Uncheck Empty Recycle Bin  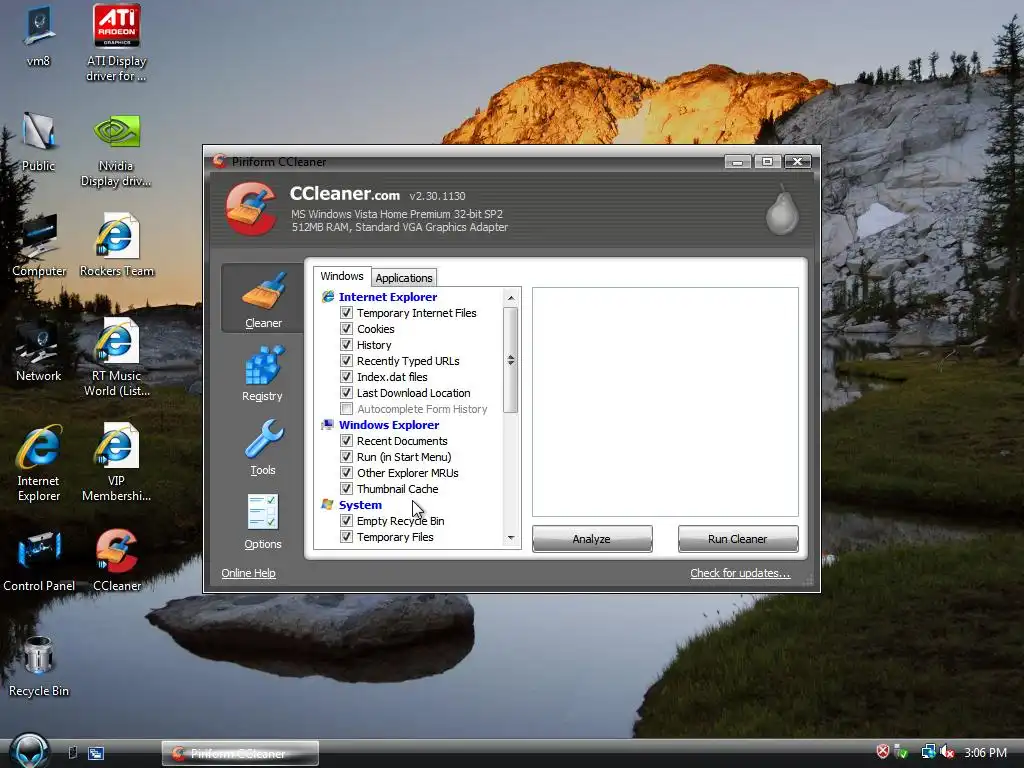347,521
